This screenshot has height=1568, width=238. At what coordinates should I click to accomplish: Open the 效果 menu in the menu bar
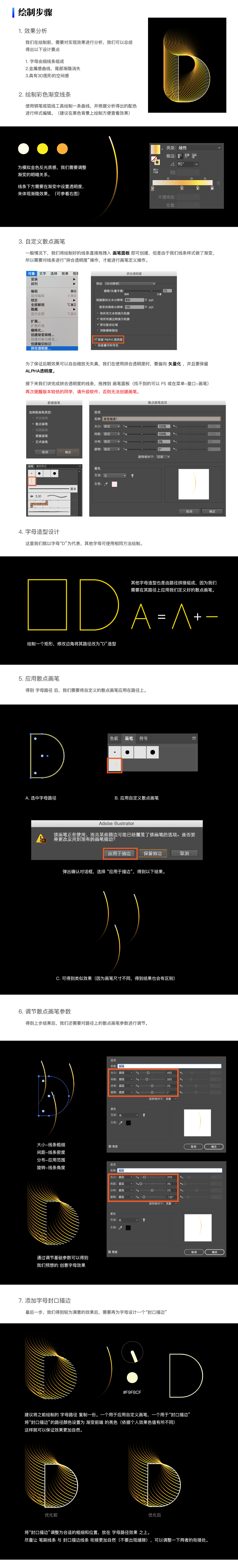point(65,274)
